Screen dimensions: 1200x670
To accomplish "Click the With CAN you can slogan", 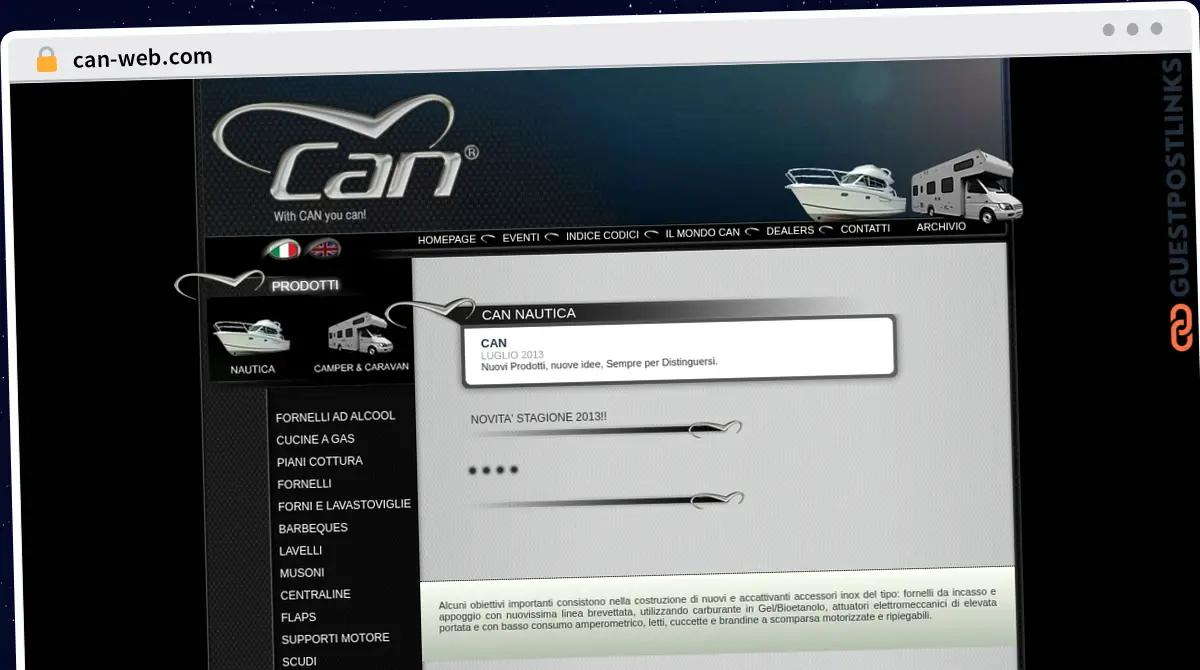I will [319, 215].
